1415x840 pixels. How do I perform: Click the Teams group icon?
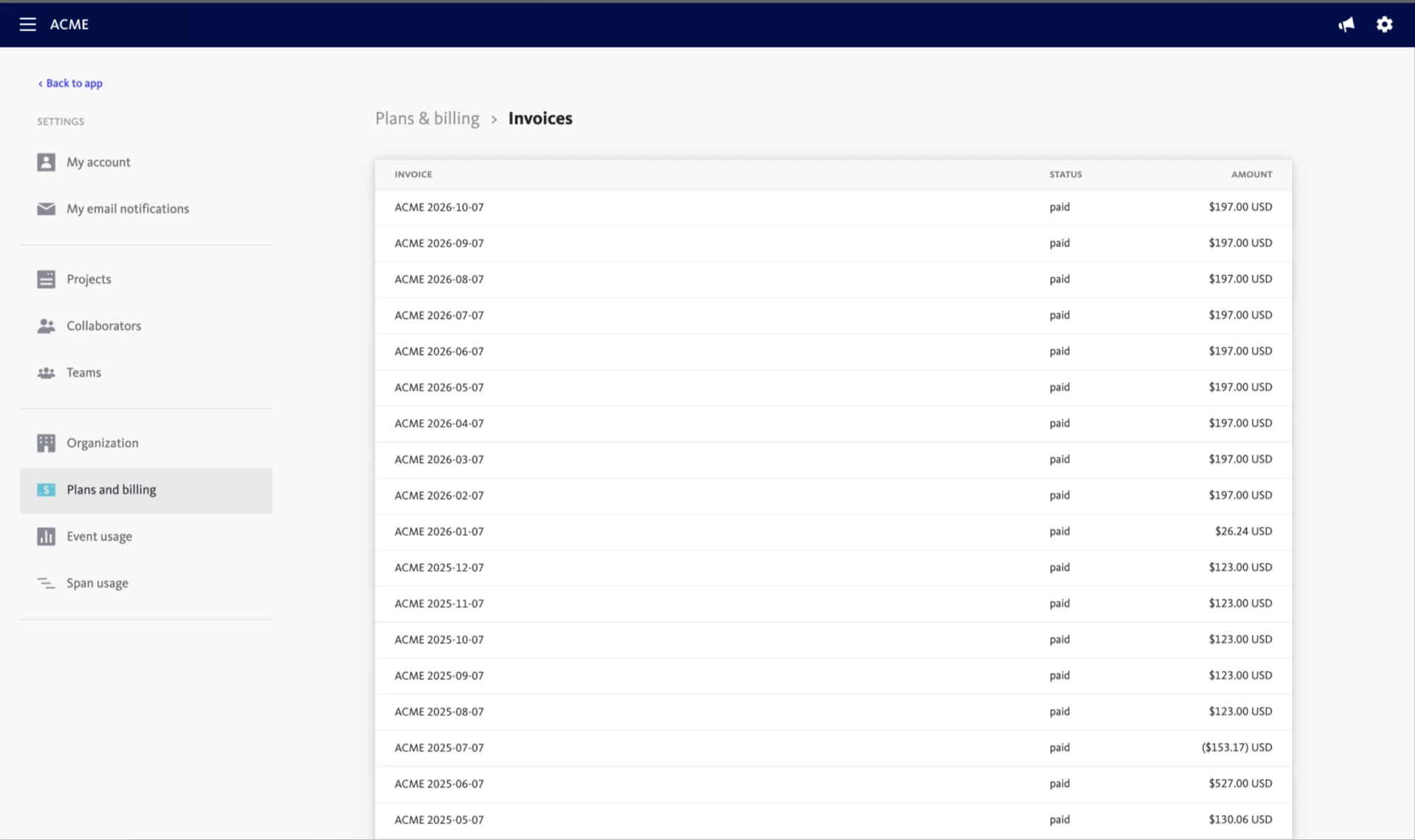pos(46,373)
